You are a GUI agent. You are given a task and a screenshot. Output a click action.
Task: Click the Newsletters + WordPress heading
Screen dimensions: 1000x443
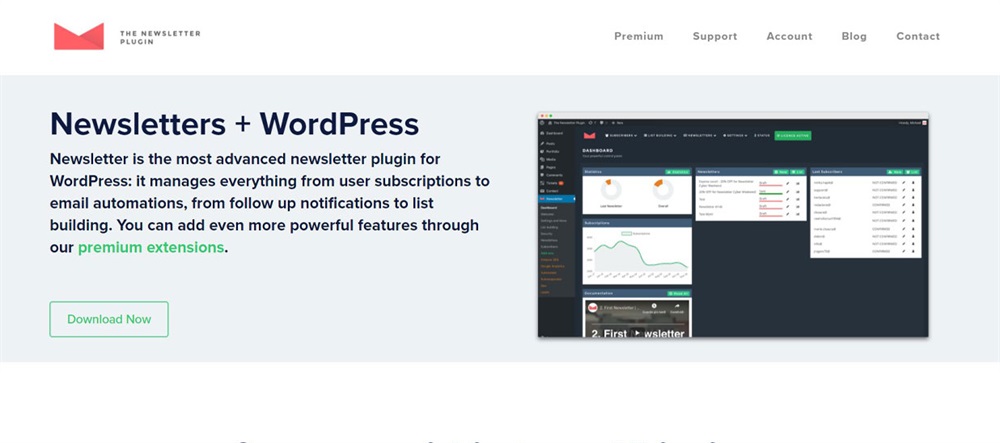(x=234, y=124)
